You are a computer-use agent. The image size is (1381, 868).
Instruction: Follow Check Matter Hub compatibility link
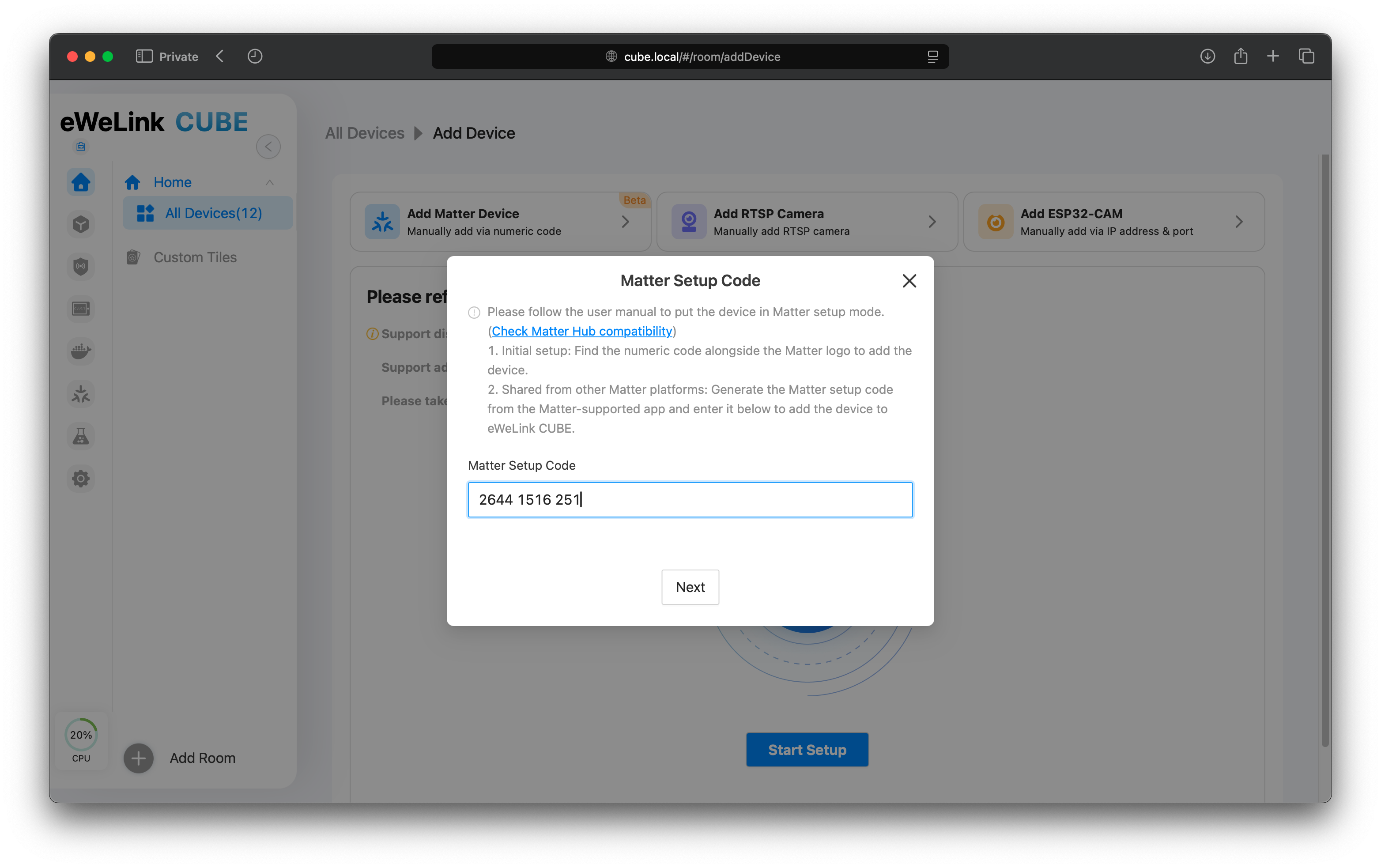click(x=581, y=331)
